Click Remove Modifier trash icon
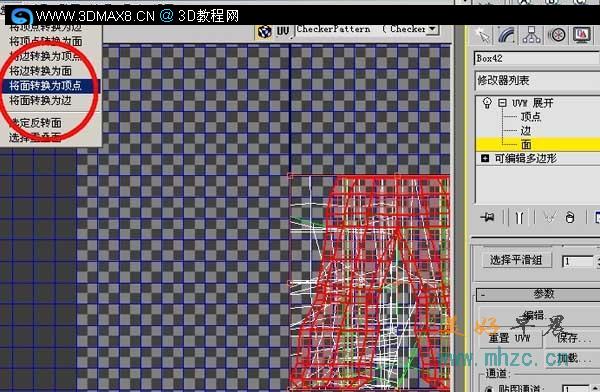600x392 pixels. click(x=570, y=217)
